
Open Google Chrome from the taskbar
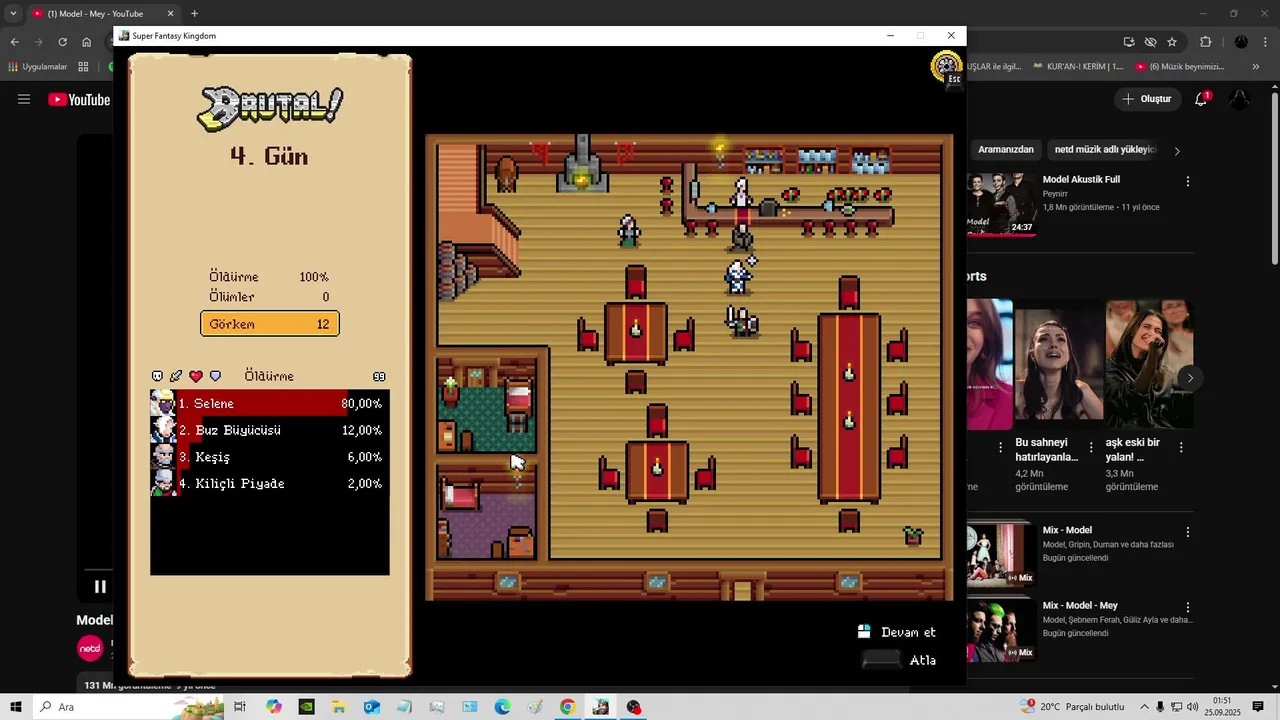567,707
